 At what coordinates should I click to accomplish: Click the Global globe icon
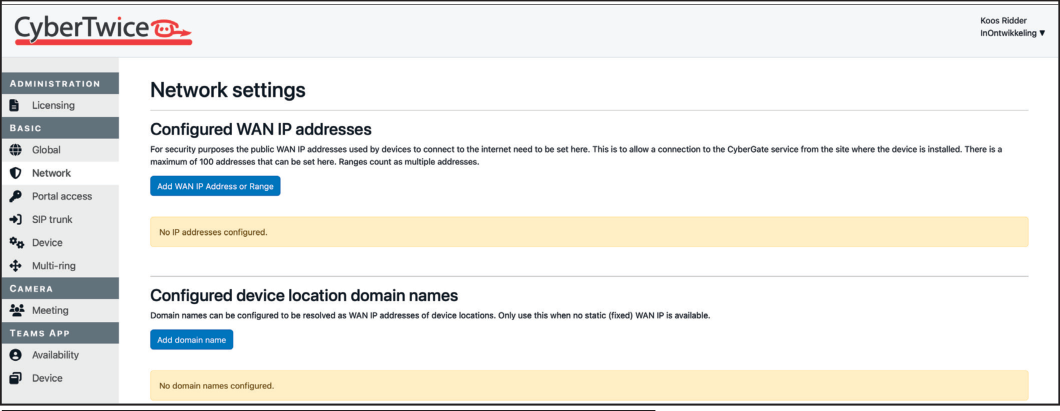point(16,150)
